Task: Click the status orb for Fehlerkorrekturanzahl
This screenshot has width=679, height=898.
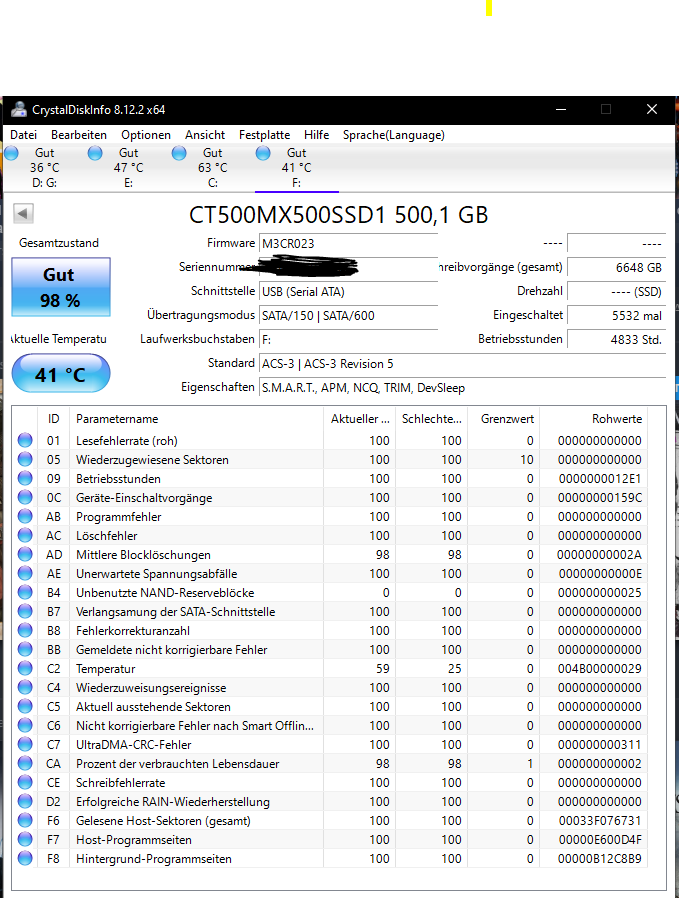Action: coord(25,630)
